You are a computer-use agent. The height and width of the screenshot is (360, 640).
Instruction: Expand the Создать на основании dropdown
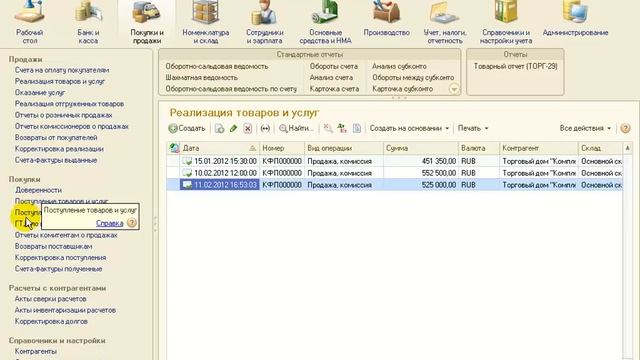click(x=409, y=128)
